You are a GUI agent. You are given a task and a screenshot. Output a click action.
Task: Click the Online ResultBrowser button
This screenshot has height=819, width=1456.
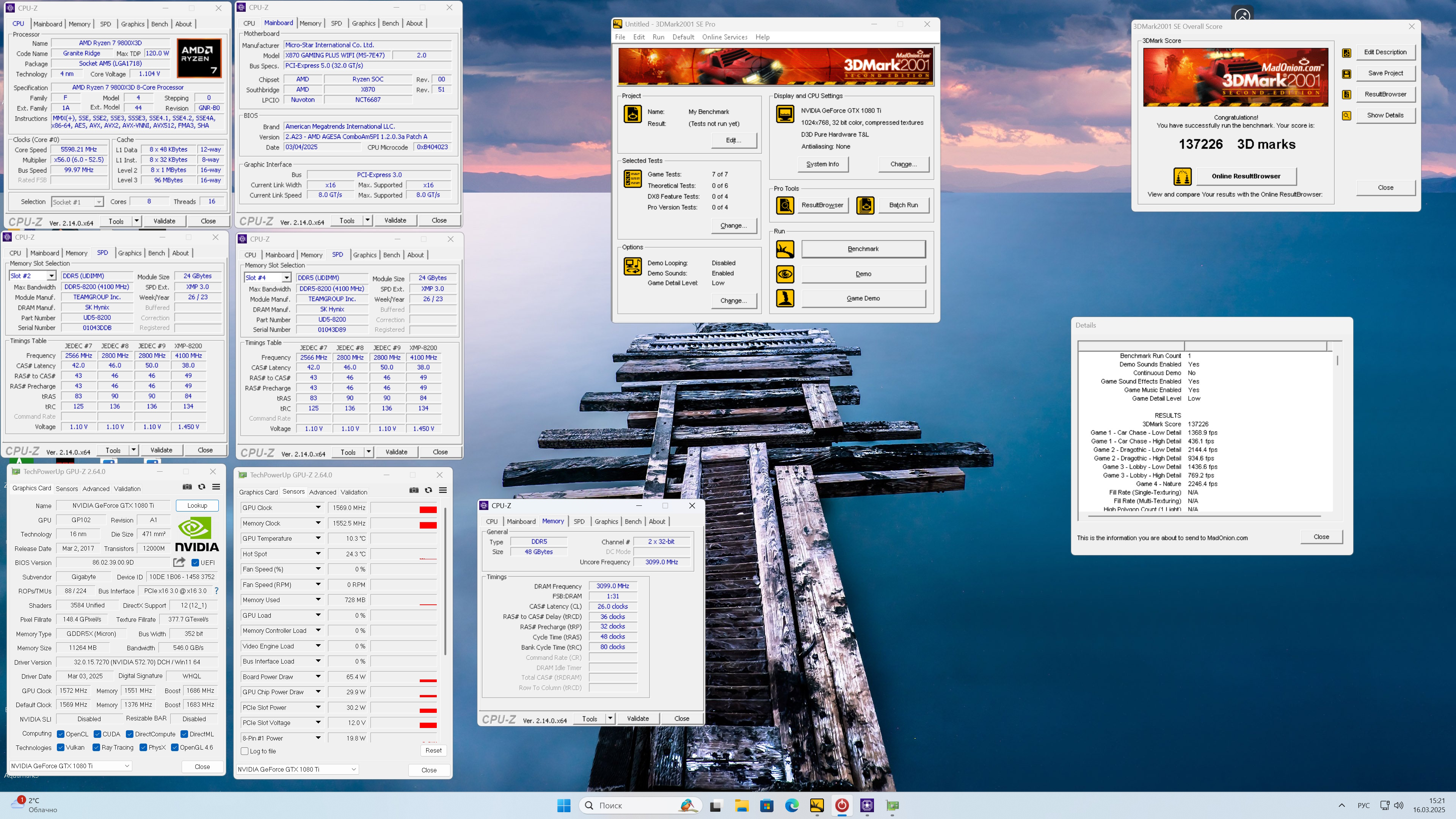(1246, 176)
